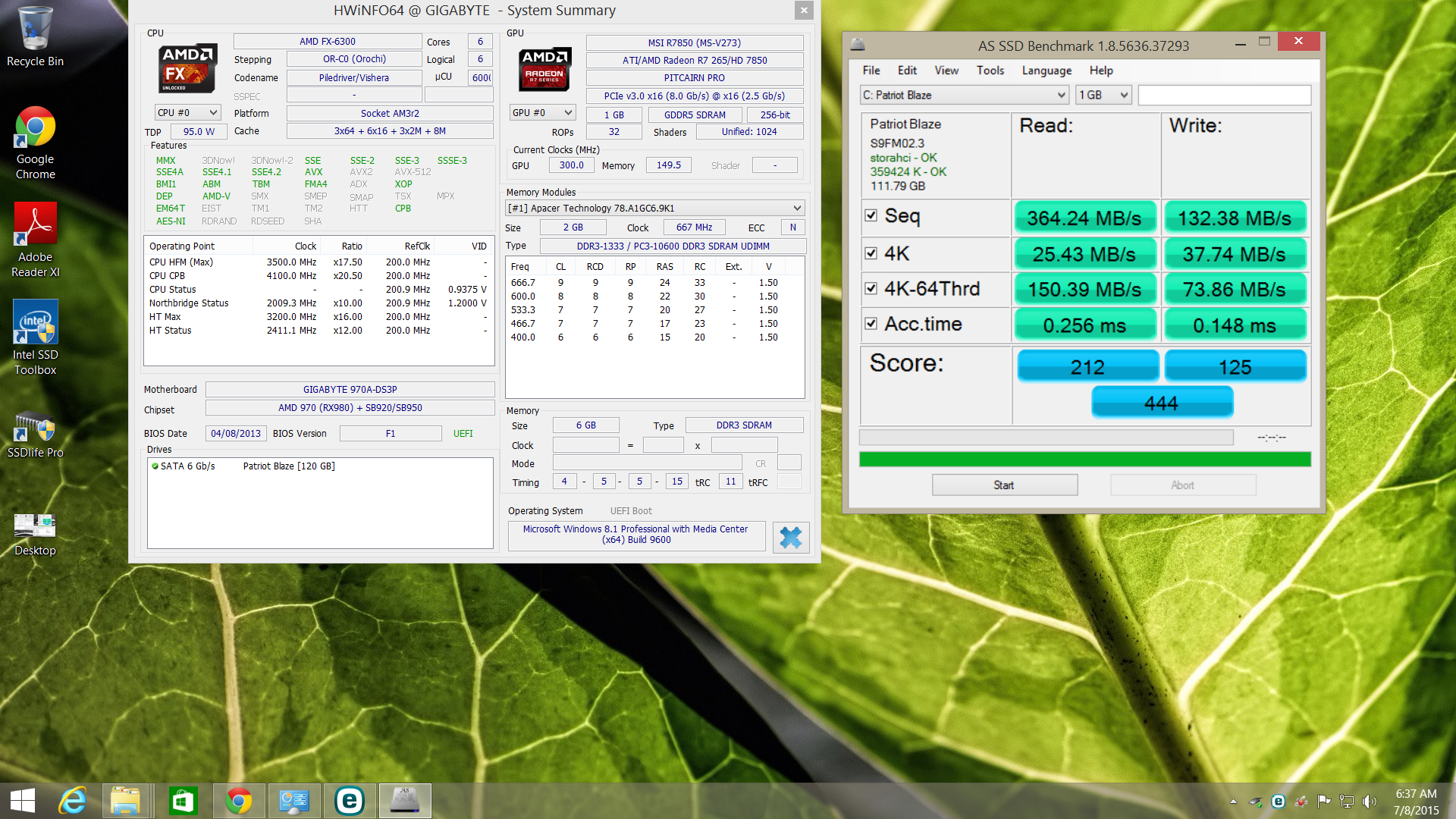
Task: Click the green benchmark progress bar
Action: tap(1084, 460)
